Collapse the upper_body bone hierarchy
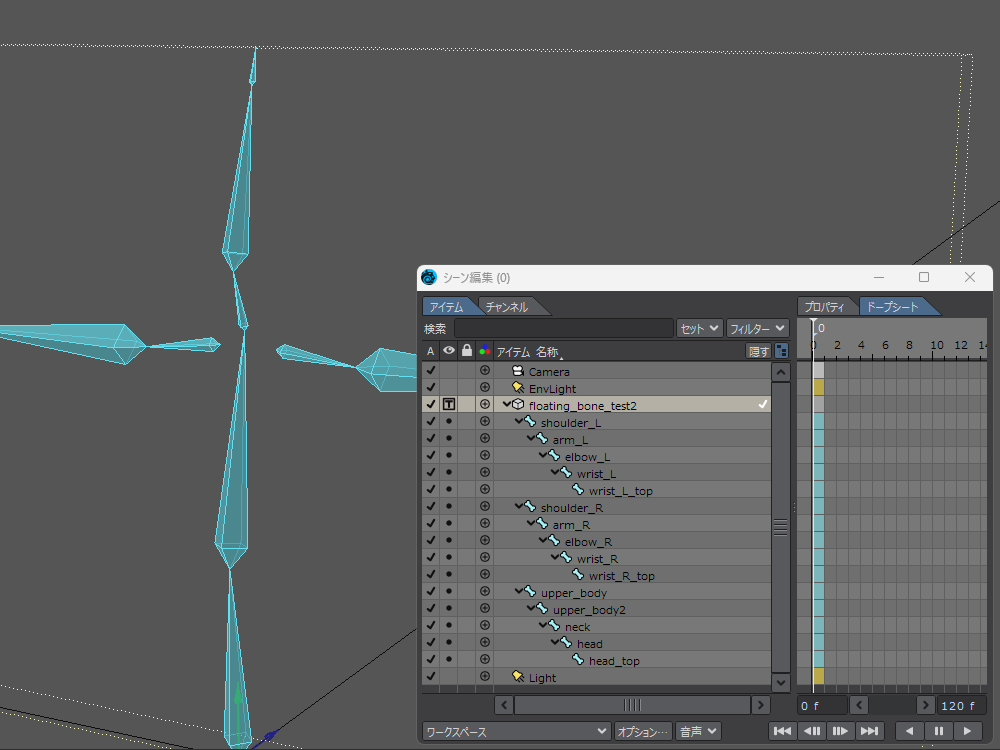The width and height of the screenshot is (1000, 750). [x=519, y=592]
